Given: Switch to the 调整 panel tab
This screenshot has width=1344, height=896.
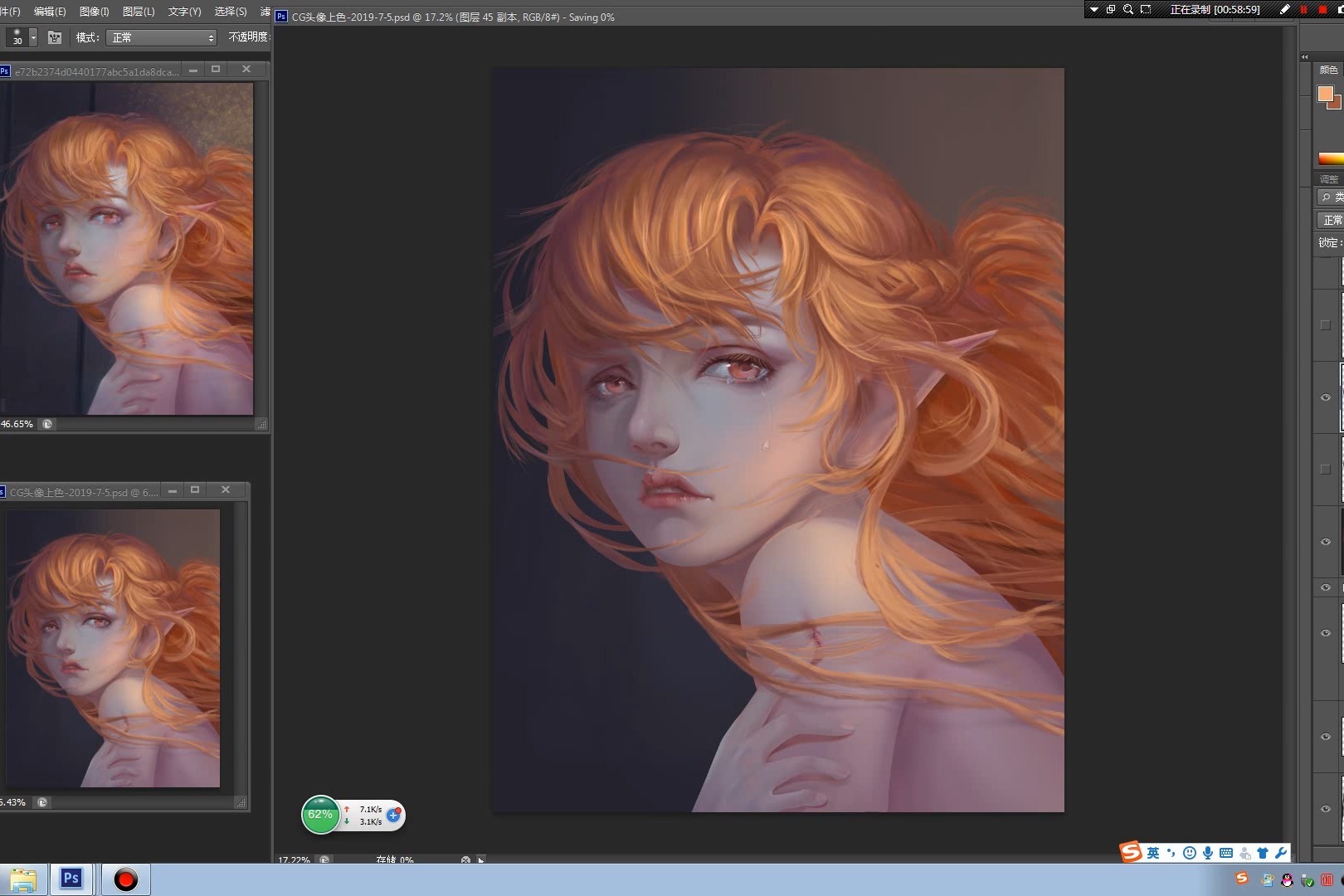Looking at the screenshot, I should click(x=1329, y=179).
